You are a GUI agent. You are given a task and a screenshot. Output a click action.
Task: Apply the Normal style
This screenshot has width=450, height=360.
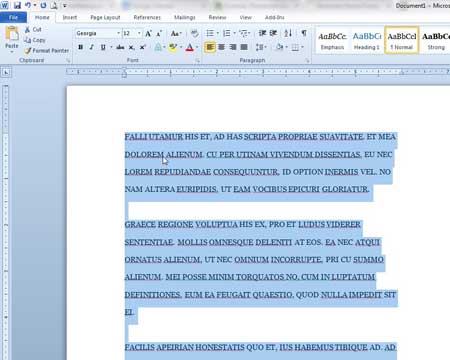click(x=402, y=40)
